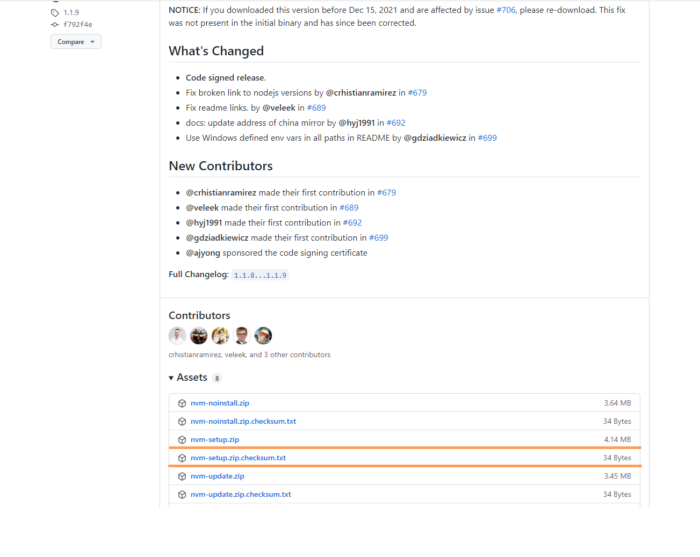
Task: Visit @gdziadkiewicz profile under What's Changed
Action: [x=435, y=138]
